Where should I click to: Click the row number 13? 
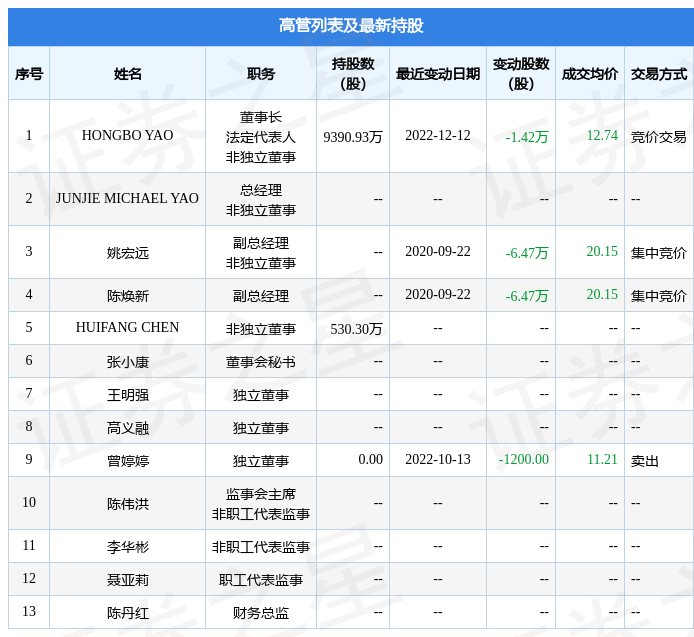(x=29, y=611)
